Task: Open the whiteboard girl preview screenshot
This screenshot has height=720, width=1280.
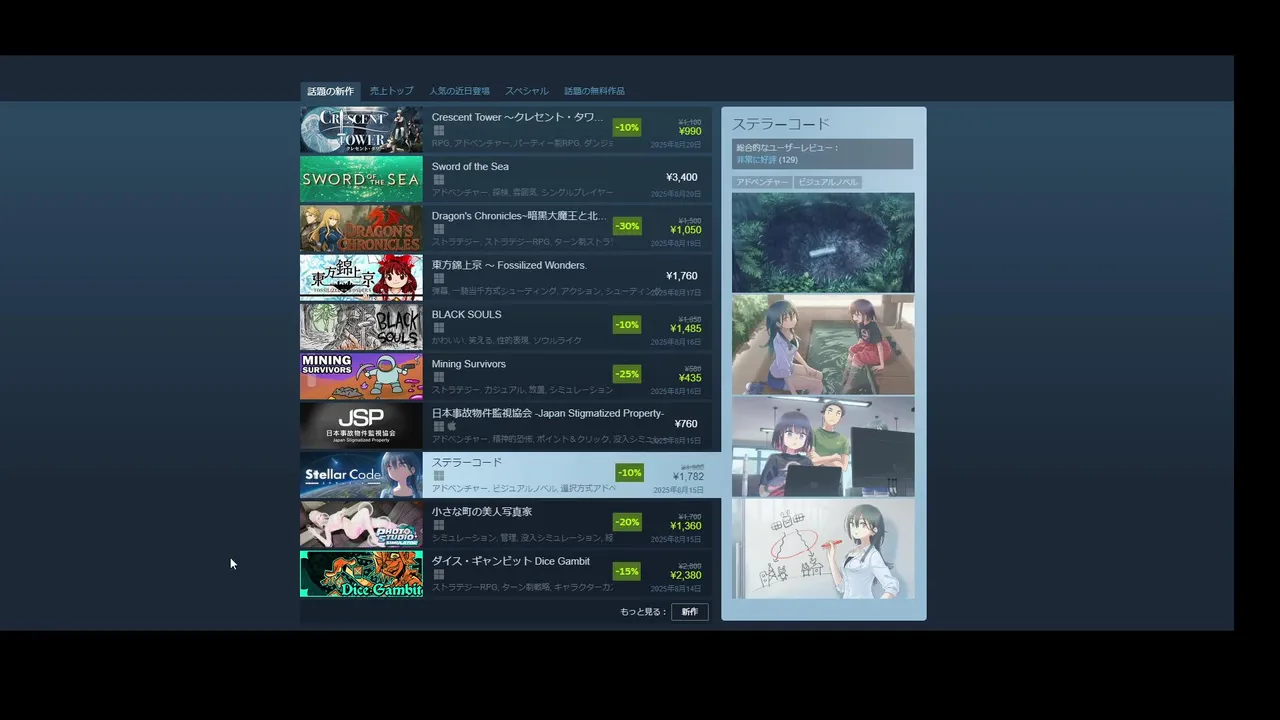Action: click(x=823, y=548)
